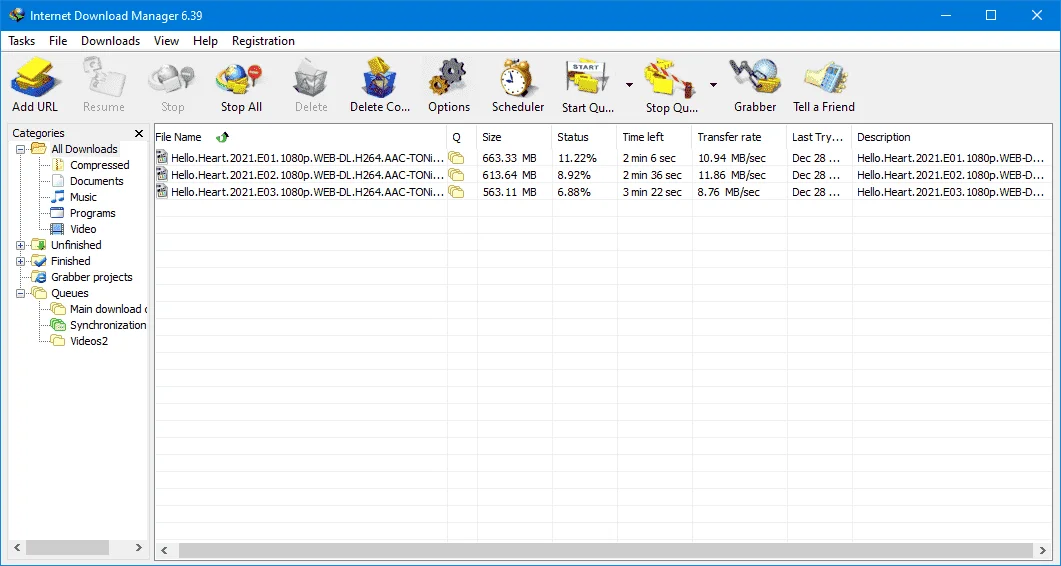The width and height of the screenshot is (1061, 566).
Task: Click the 8.76 MB/sec transfer rate
Action: [x=729, y=192]
